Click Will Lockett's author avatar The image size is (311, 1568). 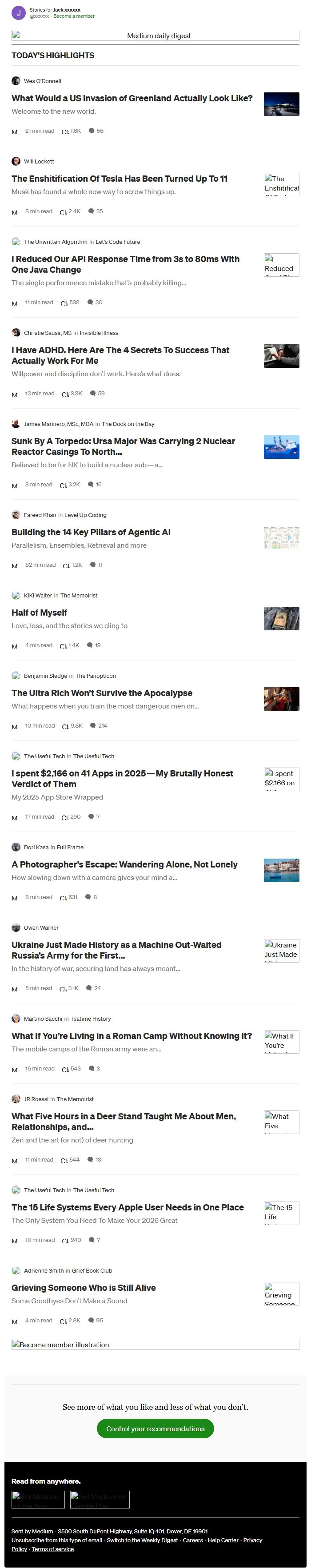pyautogui.click(x=16, y=161)
